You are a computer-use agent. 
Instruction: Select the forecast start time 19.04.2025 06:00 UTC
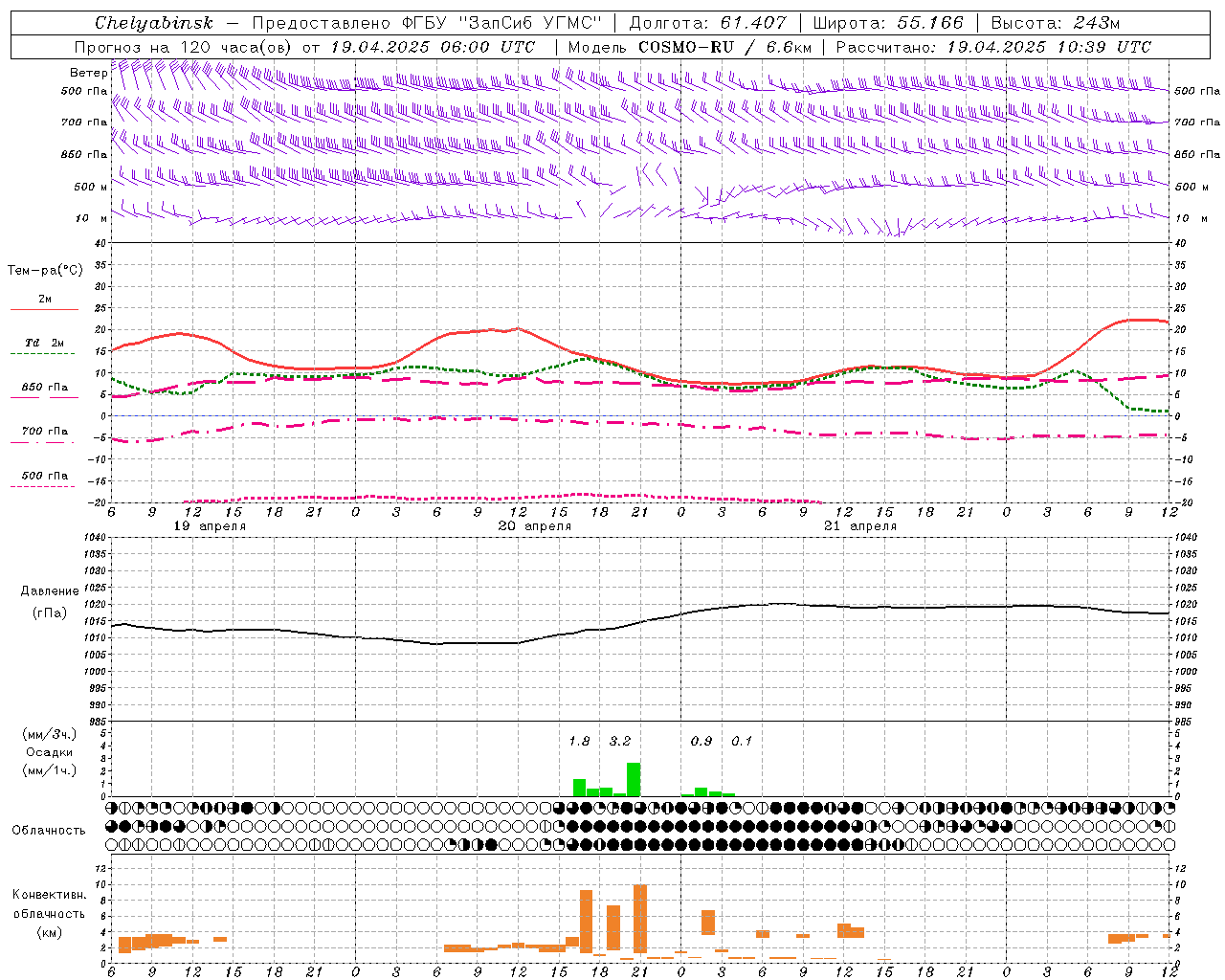pos(433,47)
